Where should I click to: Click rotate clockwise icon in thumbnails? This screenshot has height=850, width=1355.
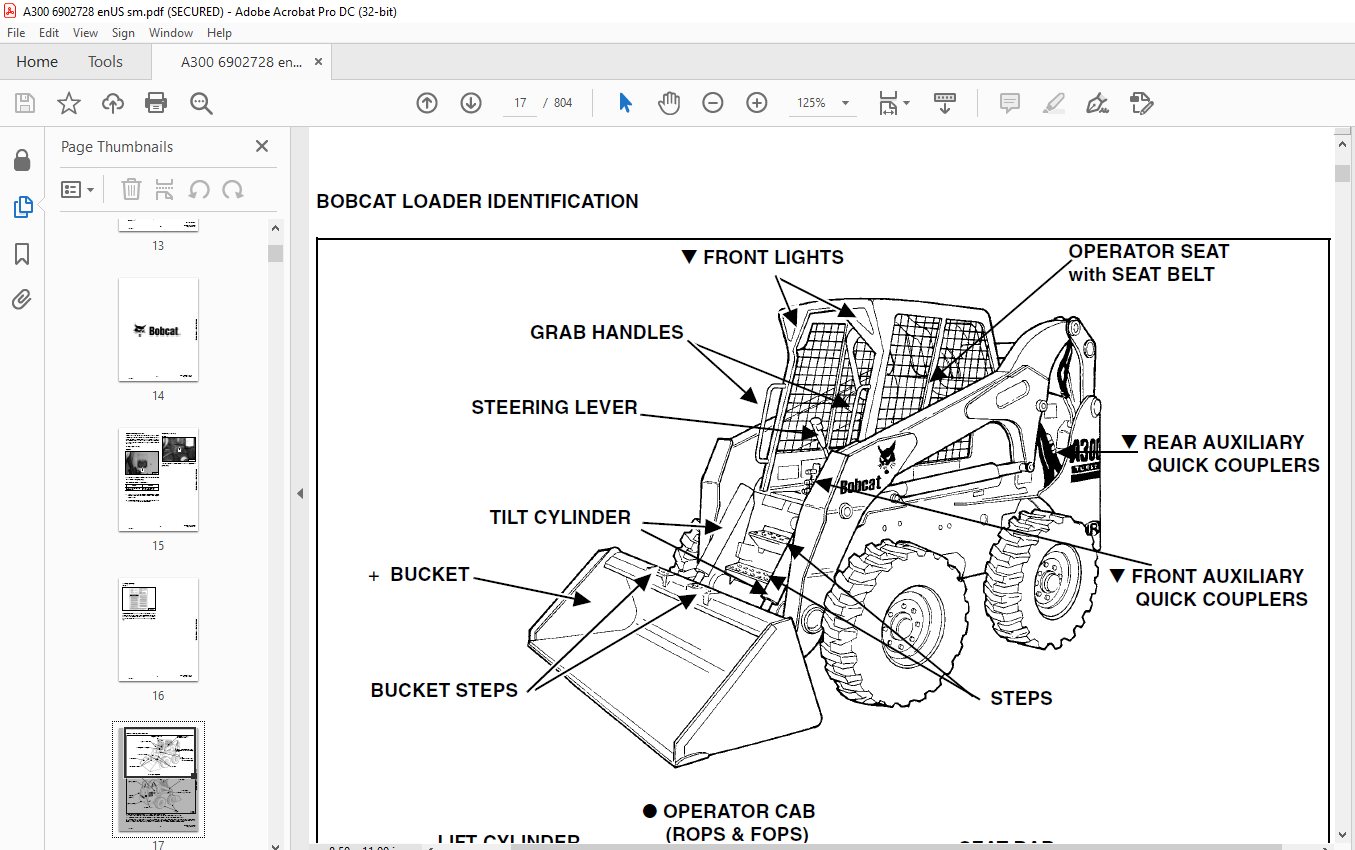coord(233,189)
